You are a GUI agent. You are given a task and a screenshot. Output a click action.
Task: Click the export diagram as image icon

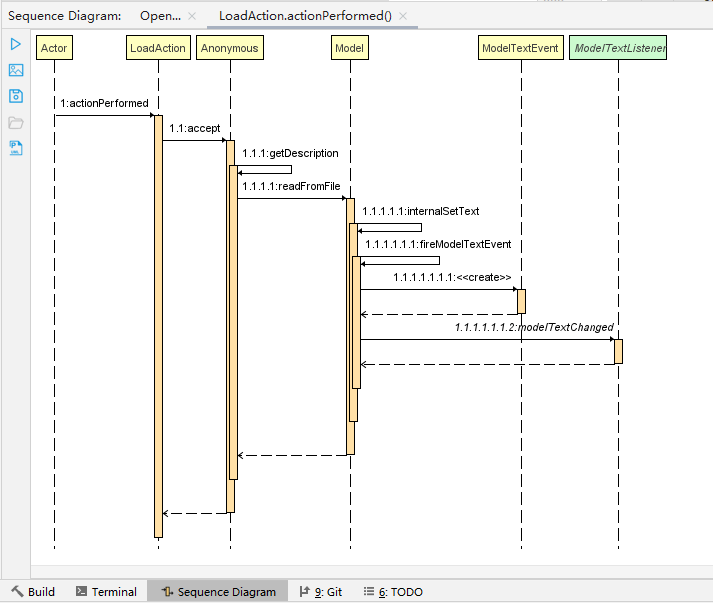(x=16, y=70)
